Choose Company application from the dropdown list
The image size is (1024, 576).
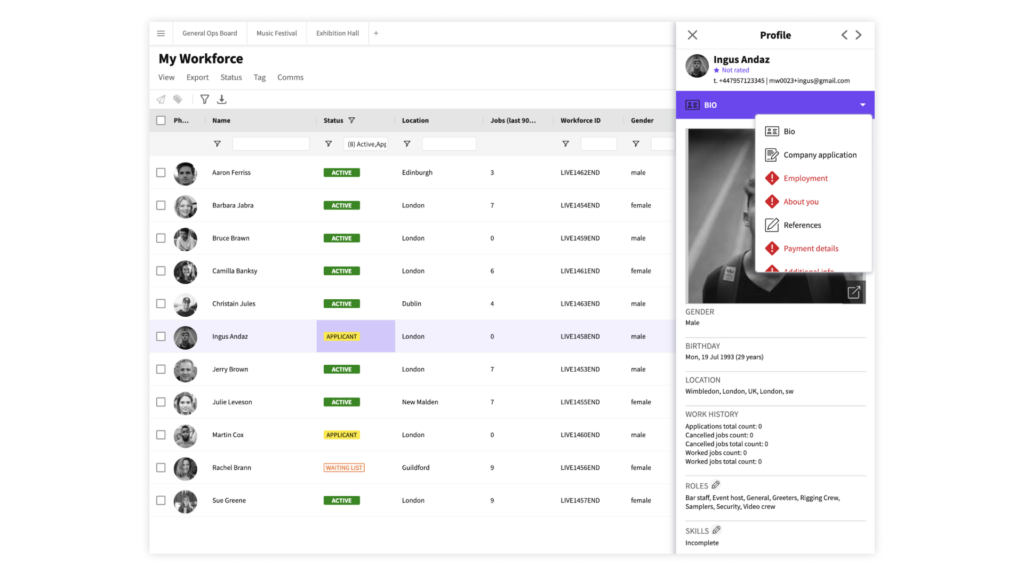[820, 155]
